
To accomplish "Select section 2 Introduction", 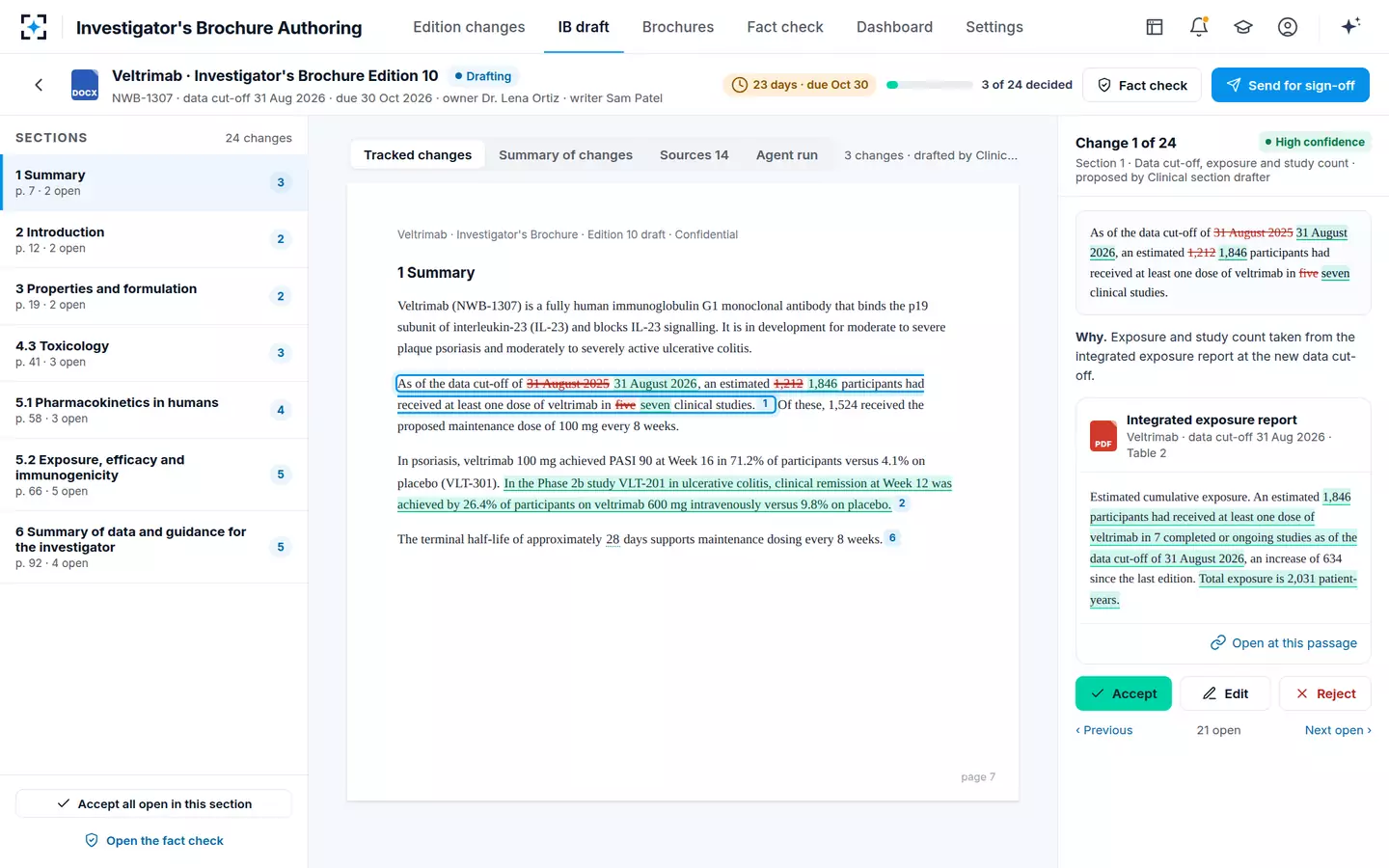I will (154, 239).
